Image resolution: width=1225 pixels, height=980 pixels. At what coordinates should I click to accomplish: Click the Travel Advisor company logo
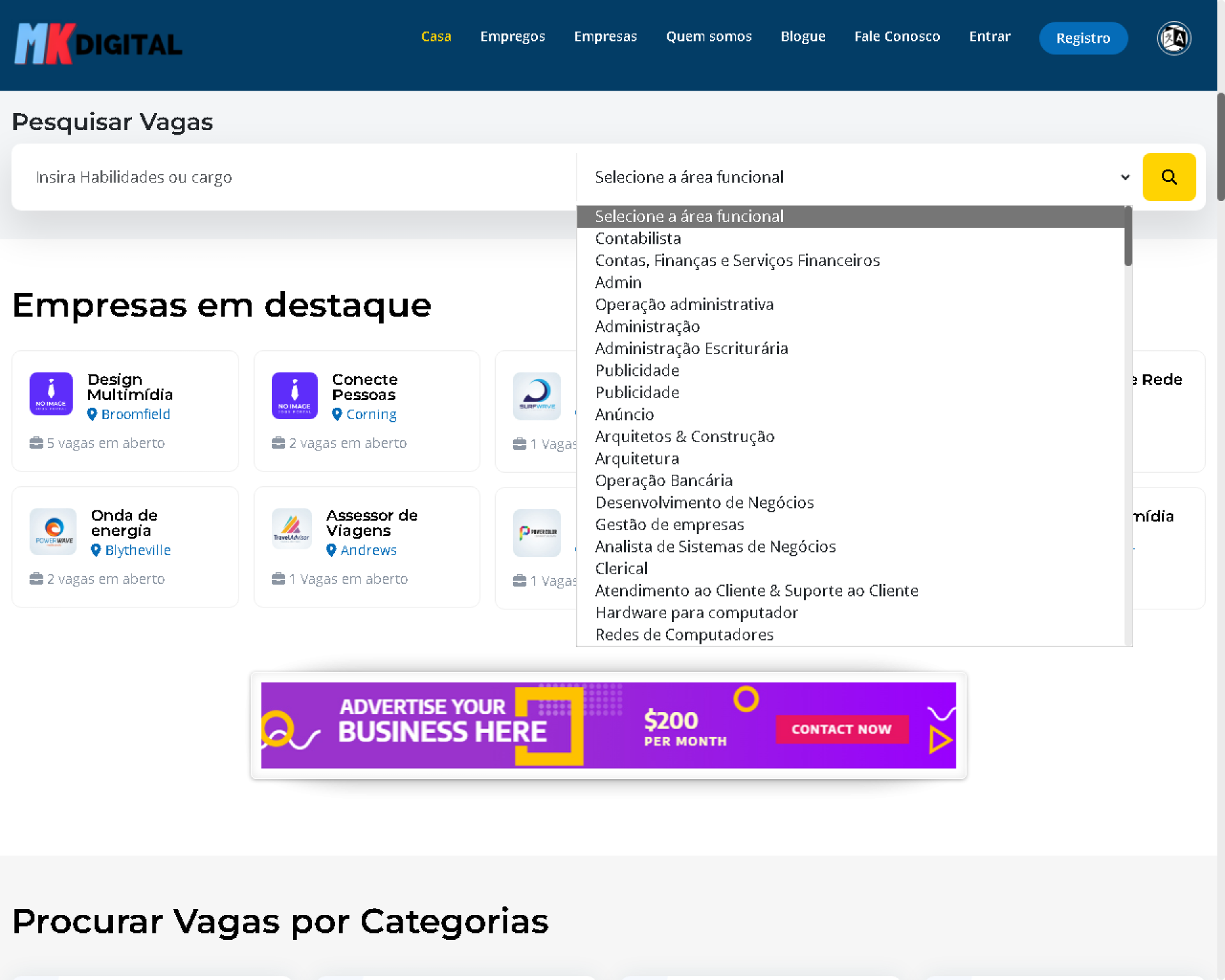click(x=292, y=528)
